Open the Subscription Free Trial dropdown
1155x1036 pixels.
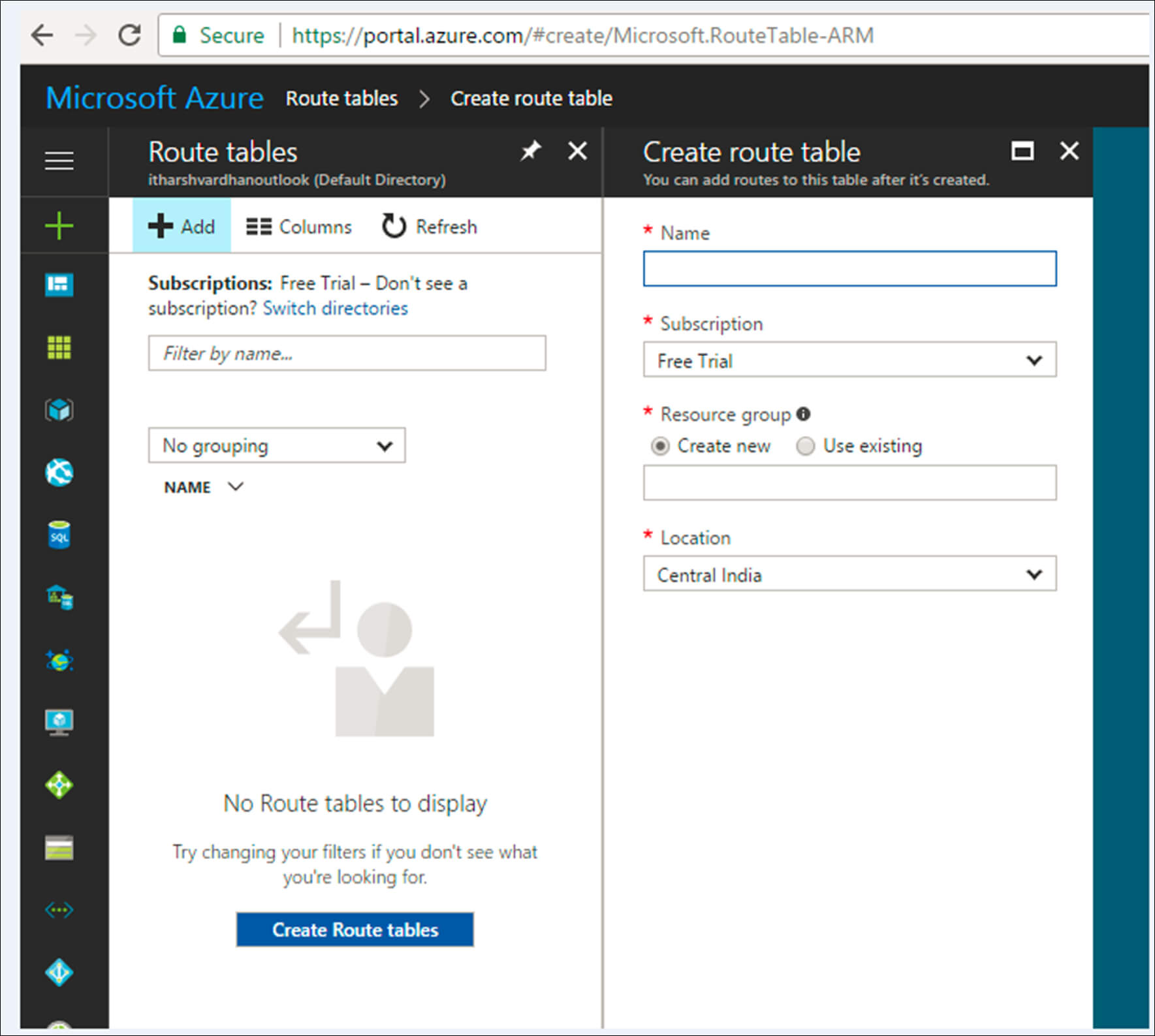click(x=849, y=360)
